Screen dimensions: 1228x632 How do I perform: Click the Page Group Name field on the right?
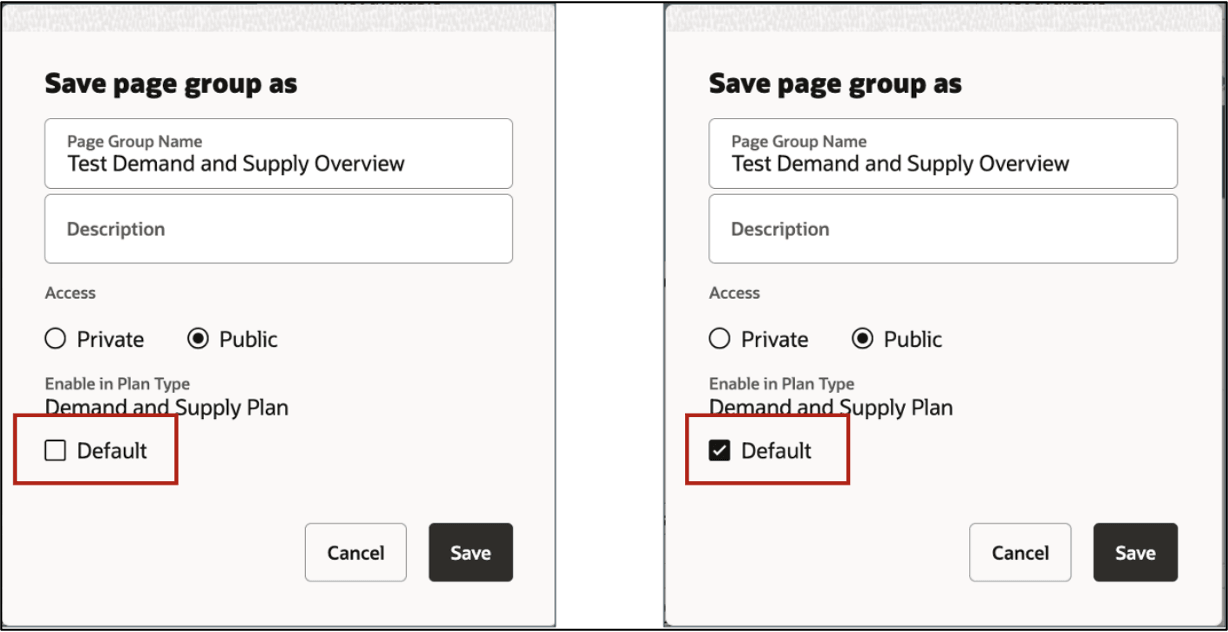942,153
